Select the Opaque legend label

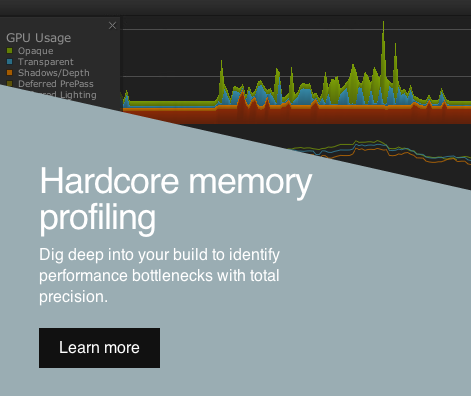35,51
